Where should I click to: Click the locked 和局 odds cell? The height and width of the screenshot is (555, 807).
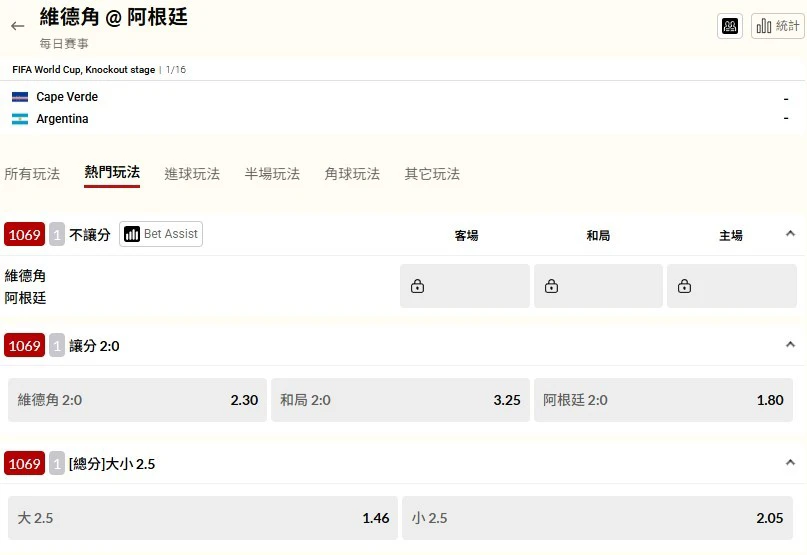598,286
